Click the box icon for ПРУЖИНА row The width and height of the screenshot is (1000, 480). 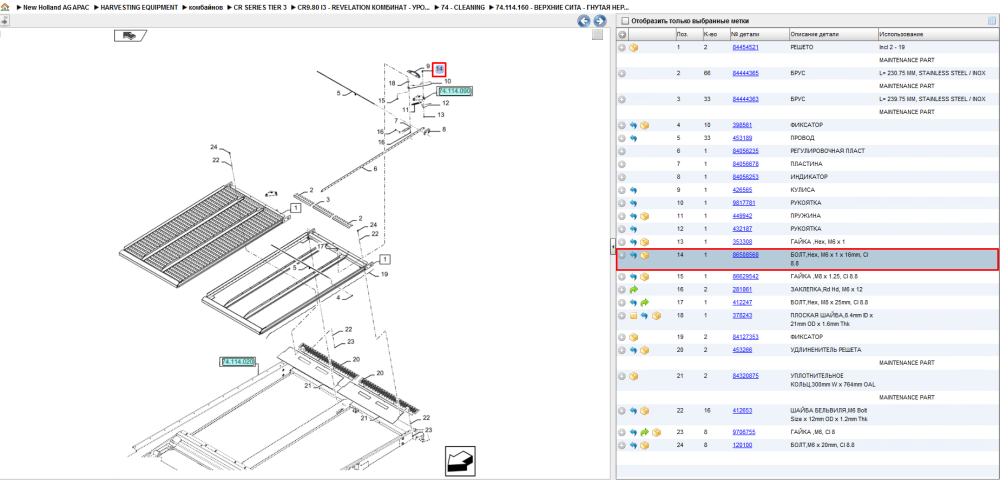tap(645, 216)
